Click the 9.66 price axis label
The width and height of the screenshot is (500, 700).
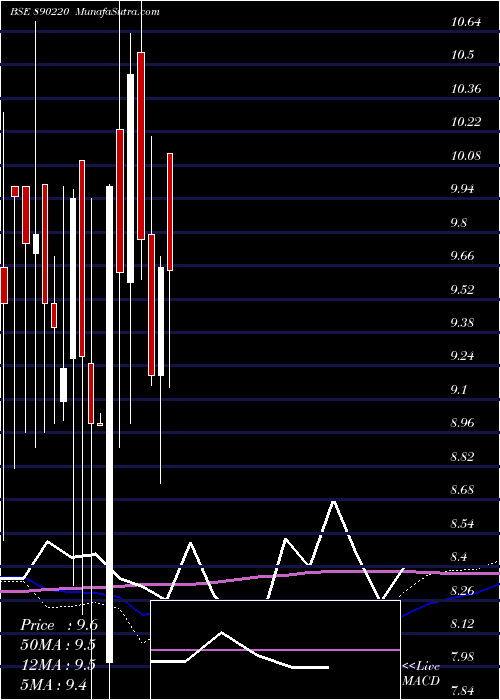click(x=462, y=256)
